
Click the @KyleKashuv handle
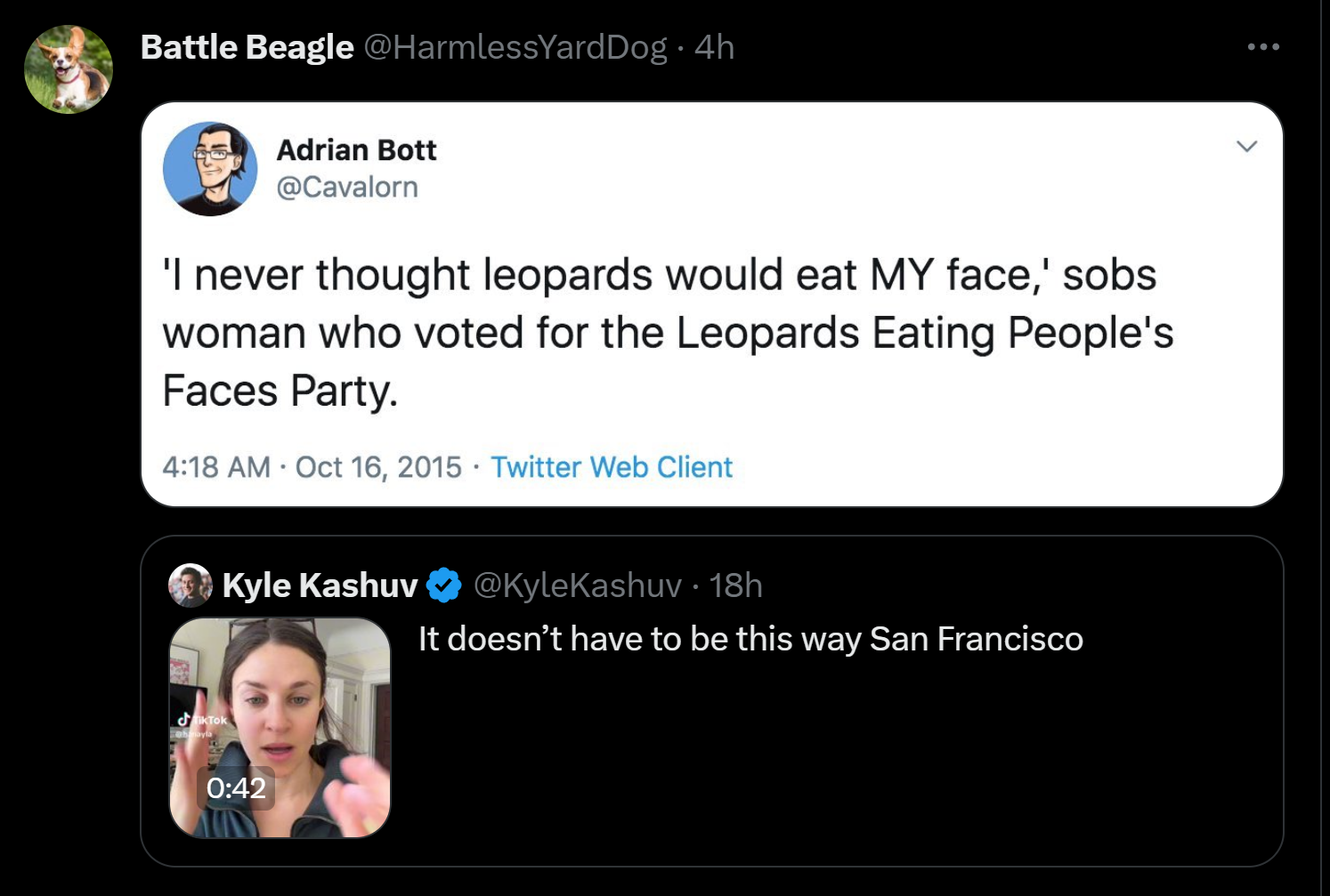coord(577,585)
